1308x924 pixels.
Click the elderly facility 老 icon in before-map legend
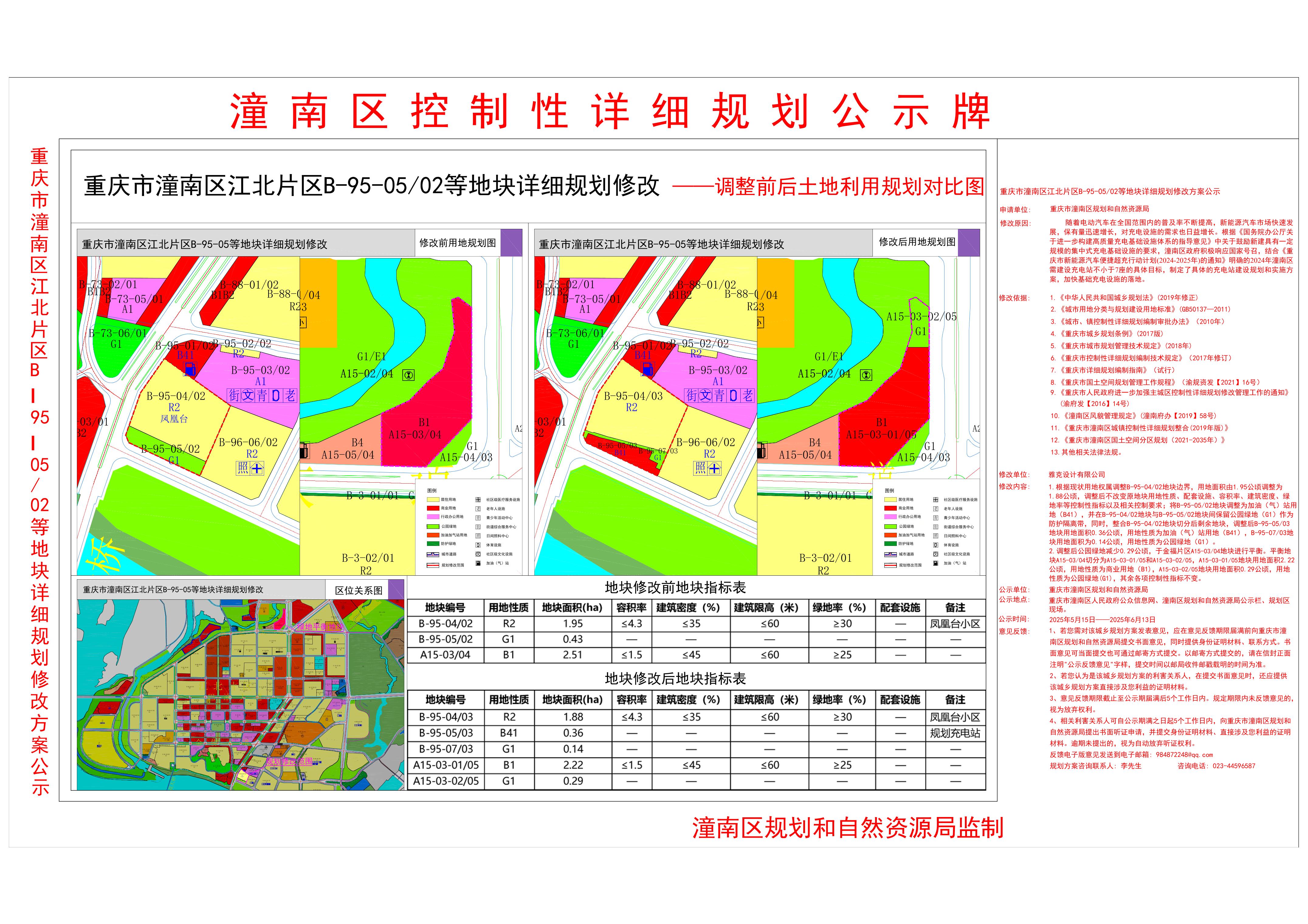coord(478,509)
